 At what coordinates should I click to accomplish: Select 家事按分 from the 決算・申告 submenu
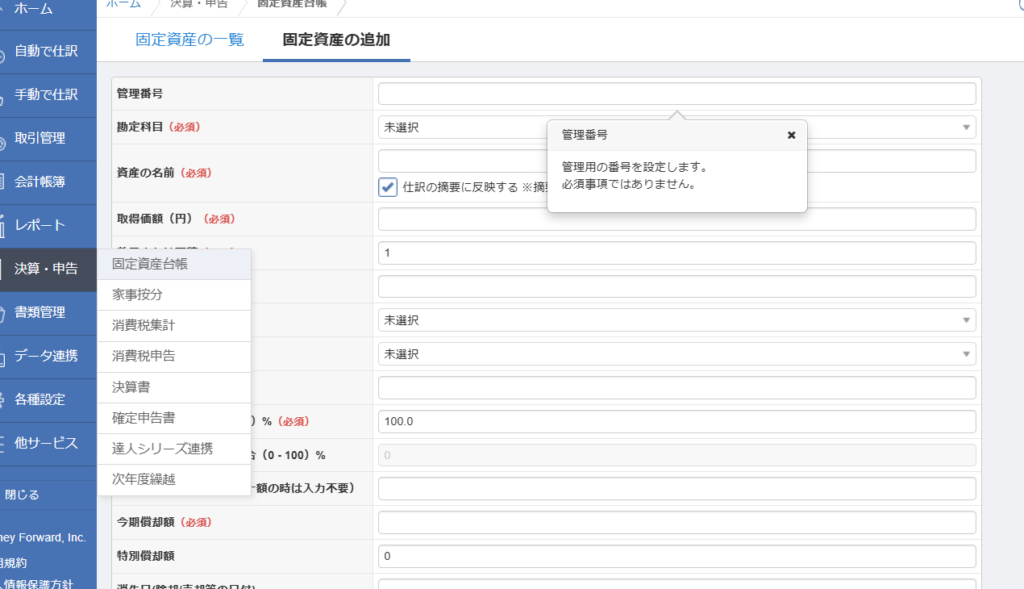pyautogui.click(x=138, y=295)
